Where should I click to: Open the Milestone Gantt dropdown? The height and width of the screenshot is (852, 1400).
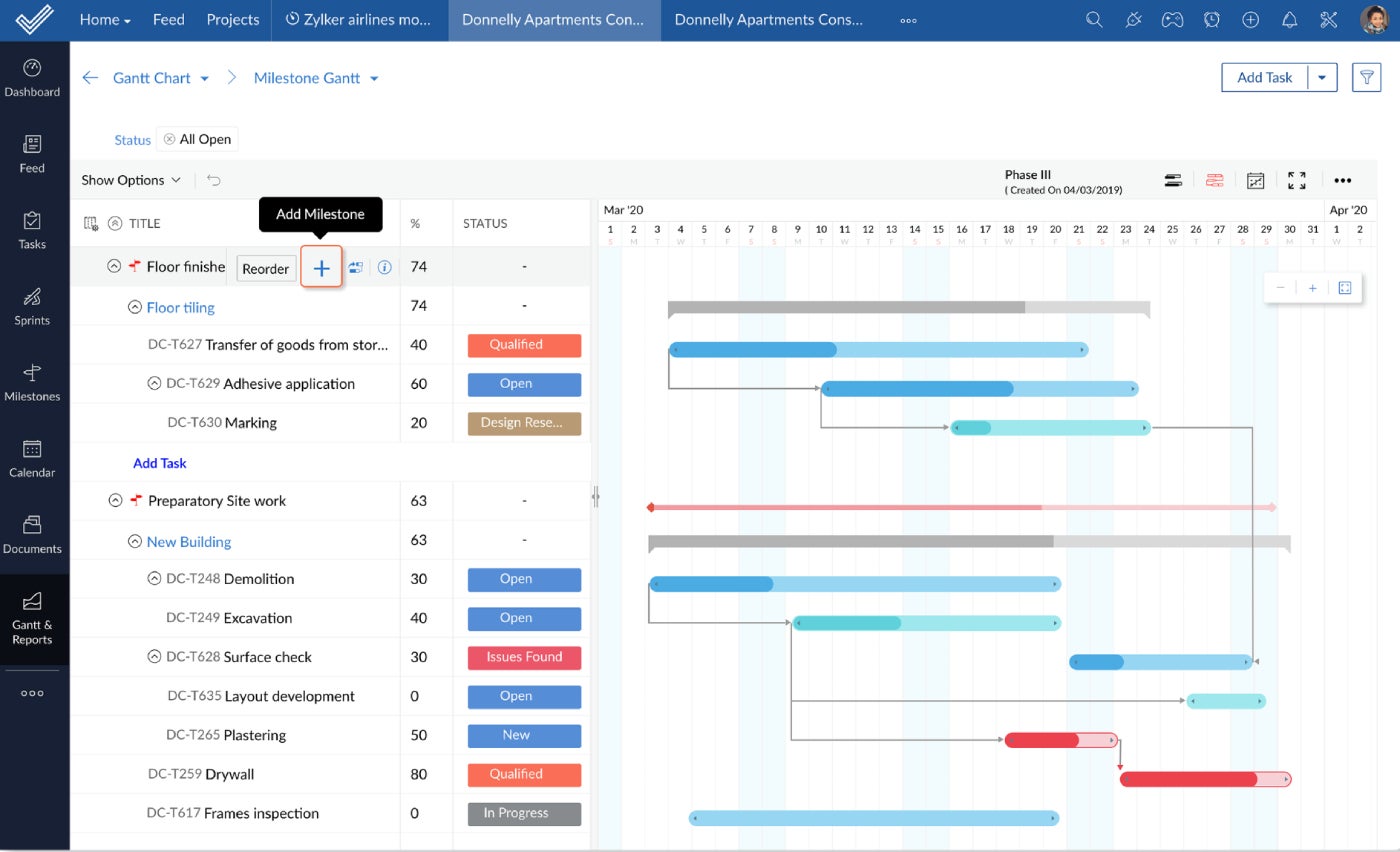point(374,79)
